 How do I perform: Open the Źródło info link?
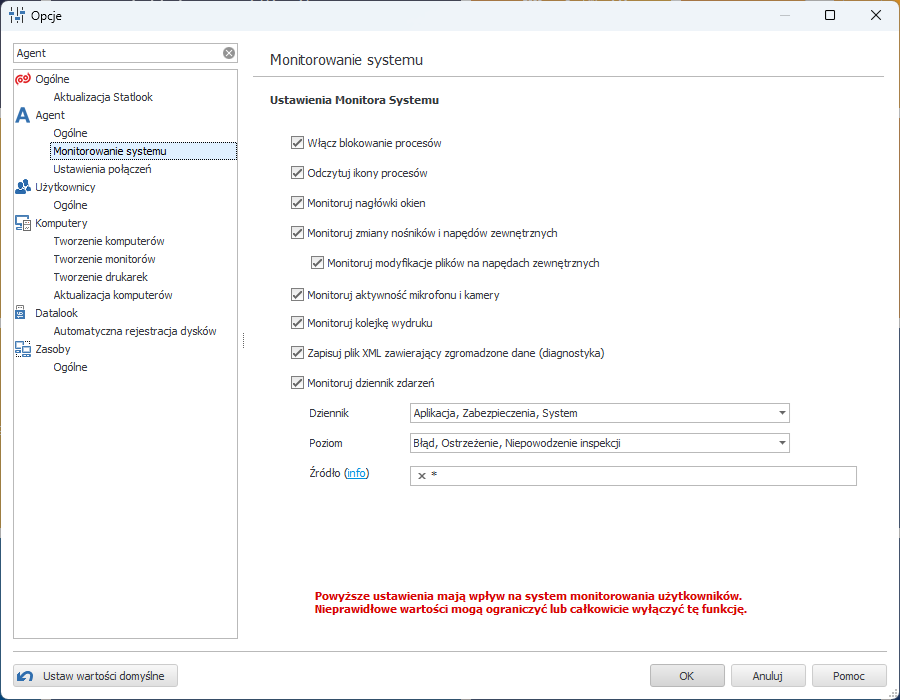point(356,473)
